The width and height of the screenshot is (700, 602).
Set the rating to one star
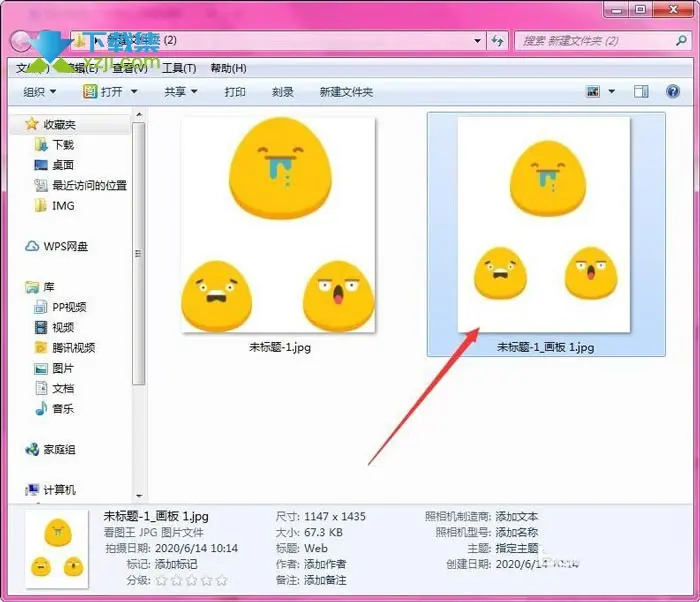(162, 581)
